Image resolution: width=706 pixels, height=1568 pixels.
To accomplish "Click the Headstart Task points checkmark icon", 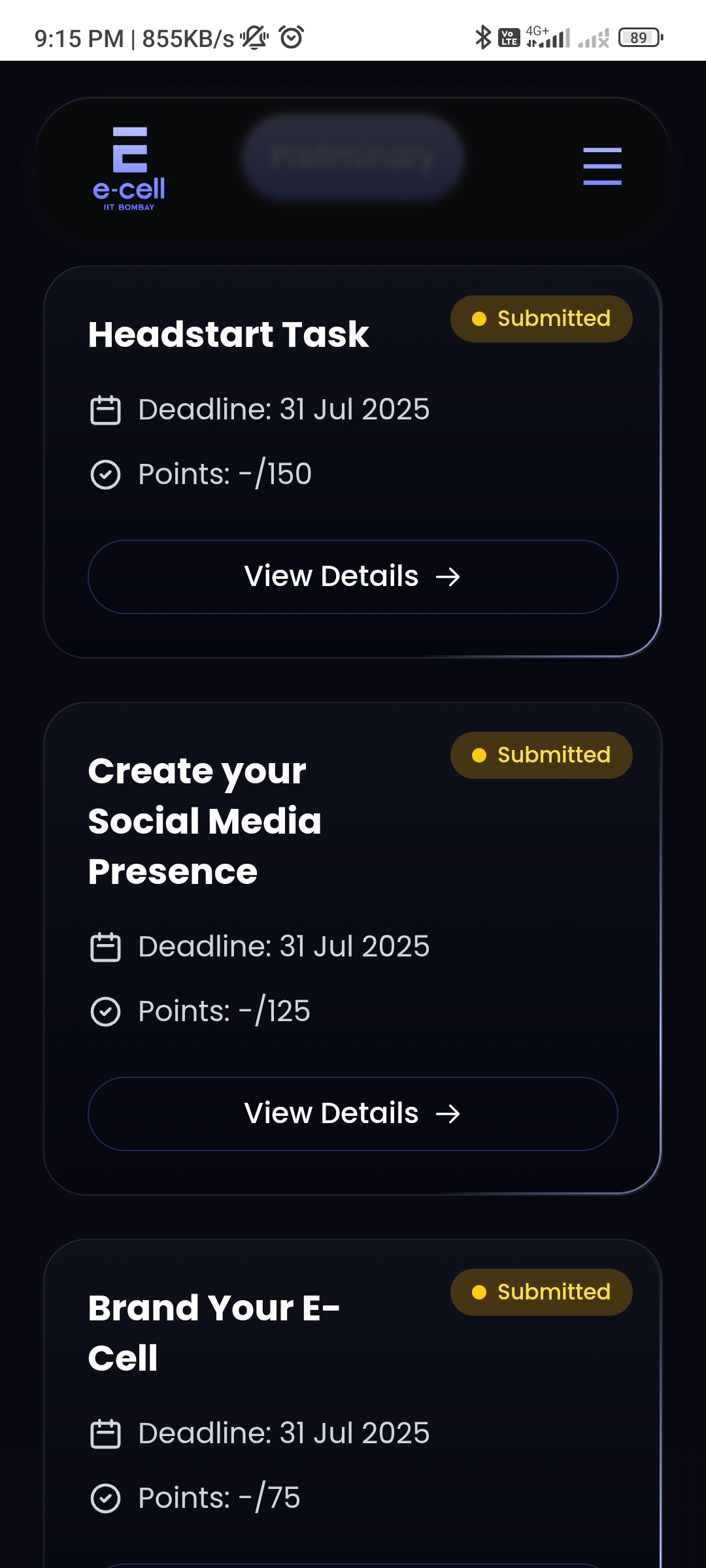I will click(x=105, y=474).
